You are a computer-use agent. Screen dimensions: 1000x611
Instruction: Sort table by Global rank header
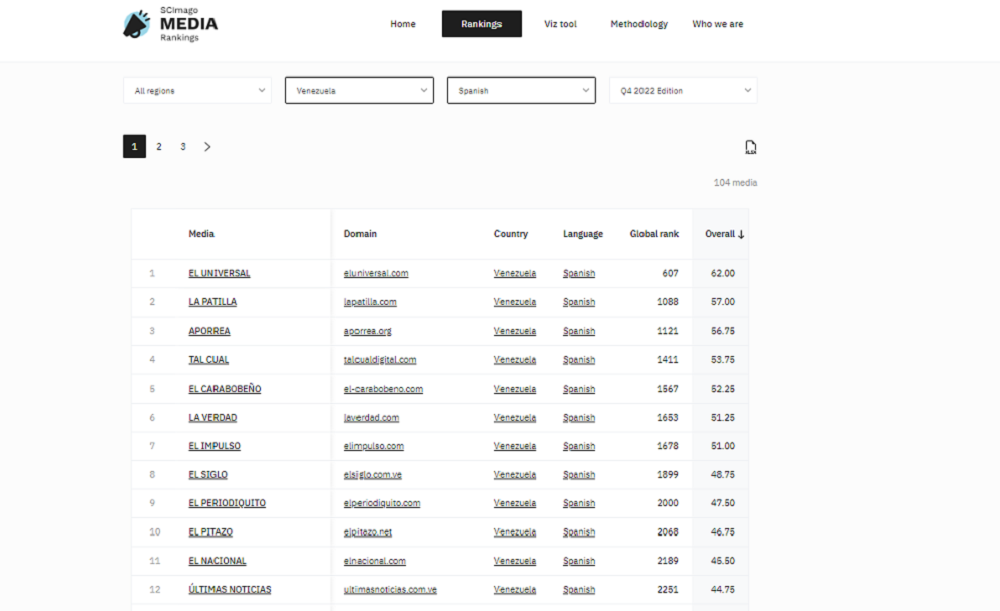(654, 234)
